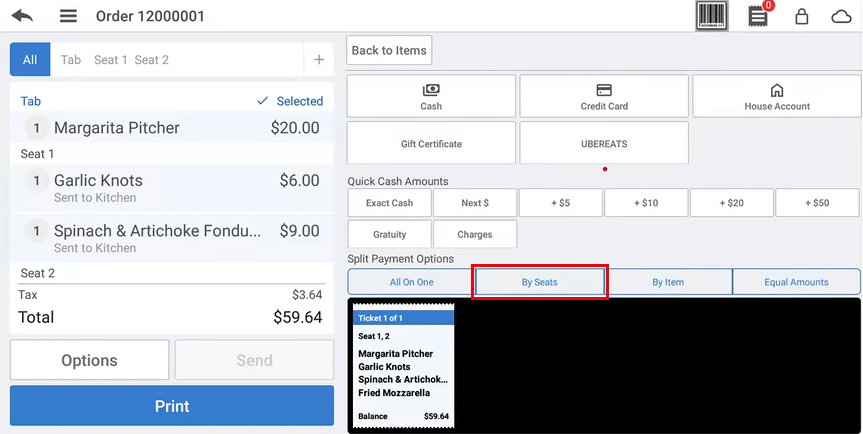Split payment By Seats
Image resolution: width=863 pixels, height=434 pixels.
click(540, 282)
